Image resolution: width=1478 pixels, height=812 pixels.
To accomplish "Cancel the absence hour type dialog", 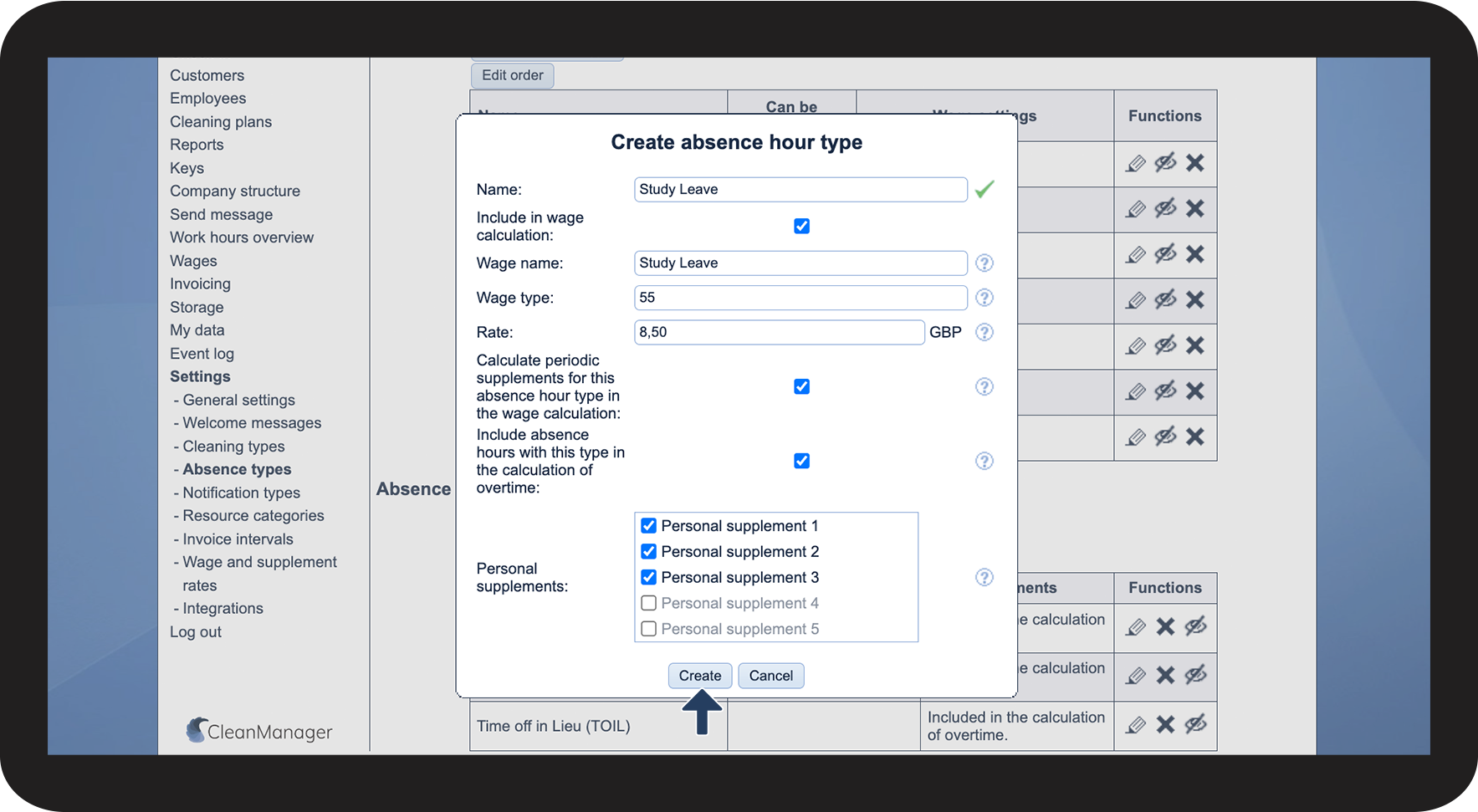I will pyautogui.click(x=770, y=676).
